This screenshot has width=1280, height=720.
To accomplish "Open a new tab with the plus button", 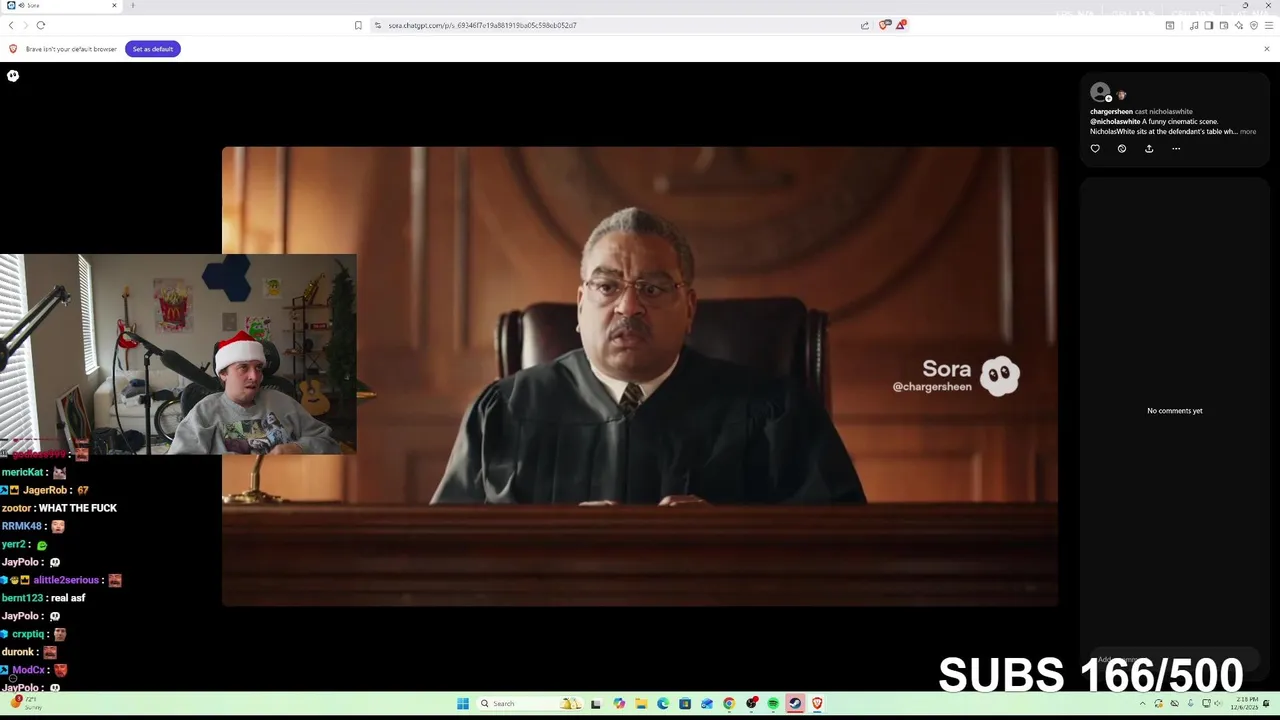I will tap(133, 6).
